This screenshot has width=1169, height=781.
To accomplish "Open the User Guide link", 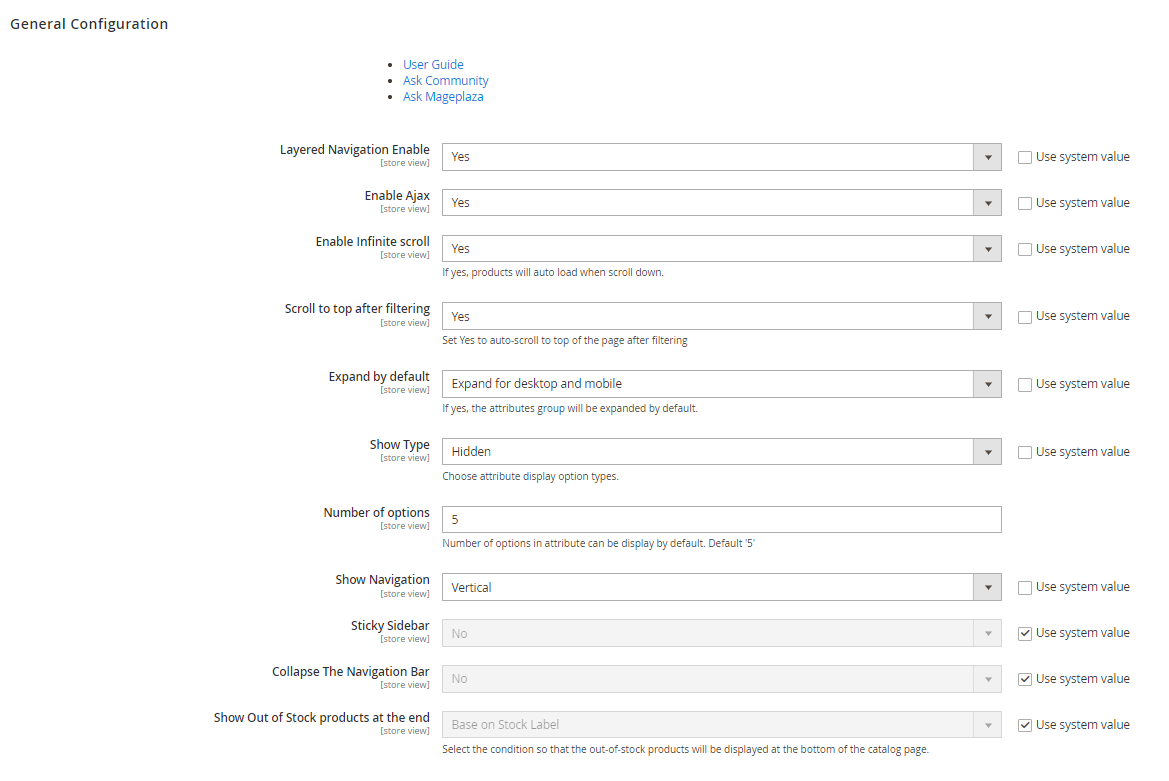I will (433, 64).
